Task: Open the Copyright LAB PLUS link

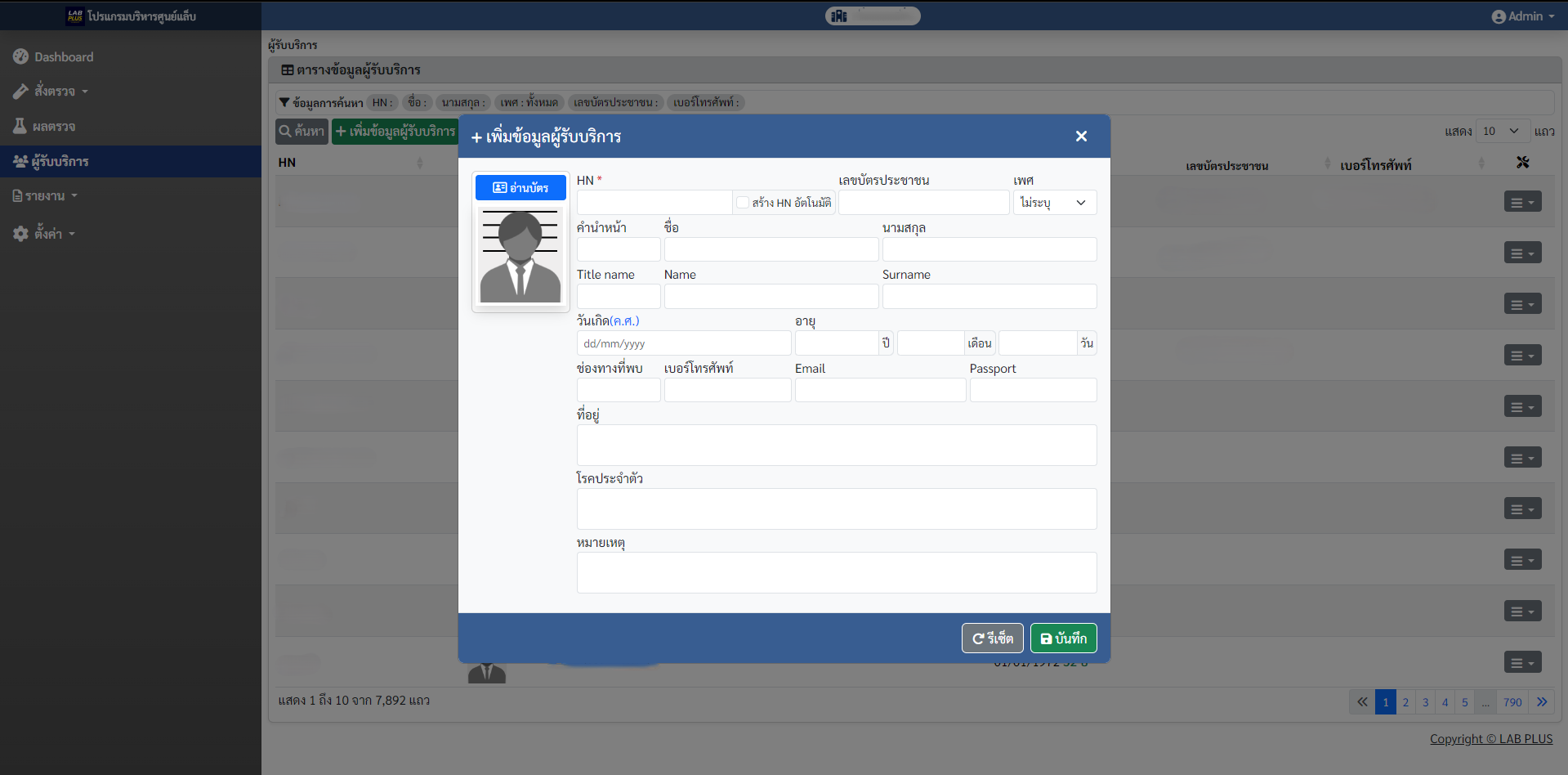Action: (1490, 739)
